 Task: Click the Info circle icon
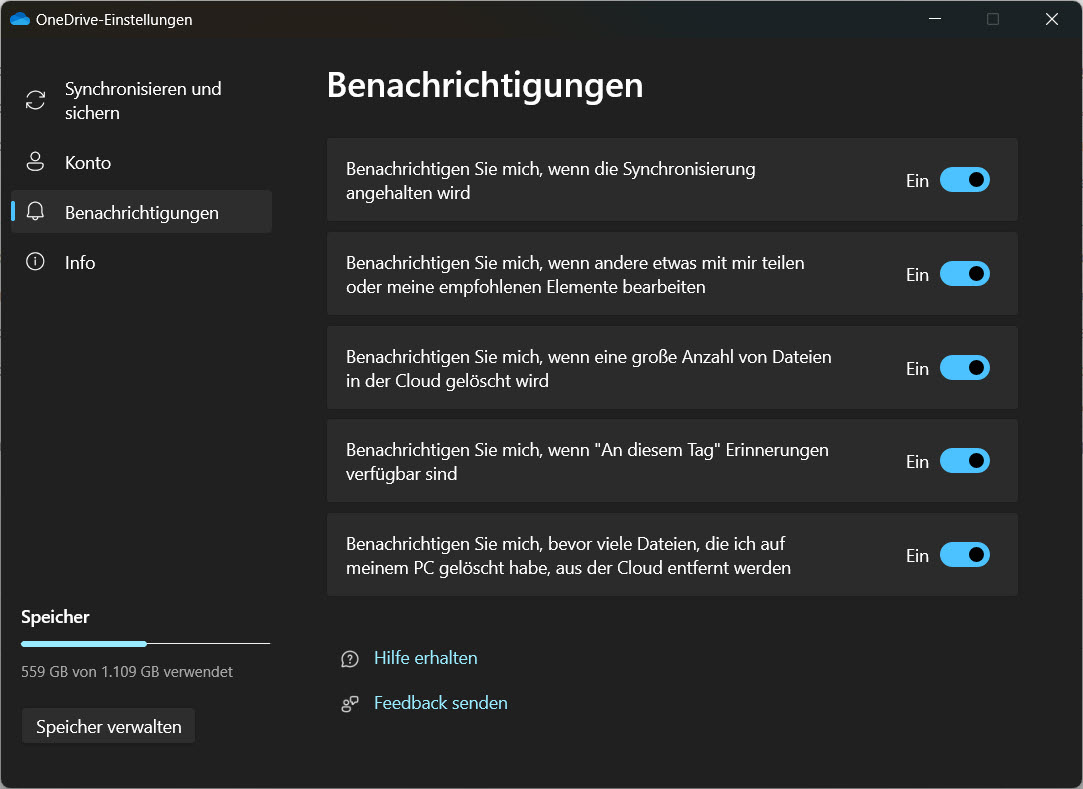(36, 262)
